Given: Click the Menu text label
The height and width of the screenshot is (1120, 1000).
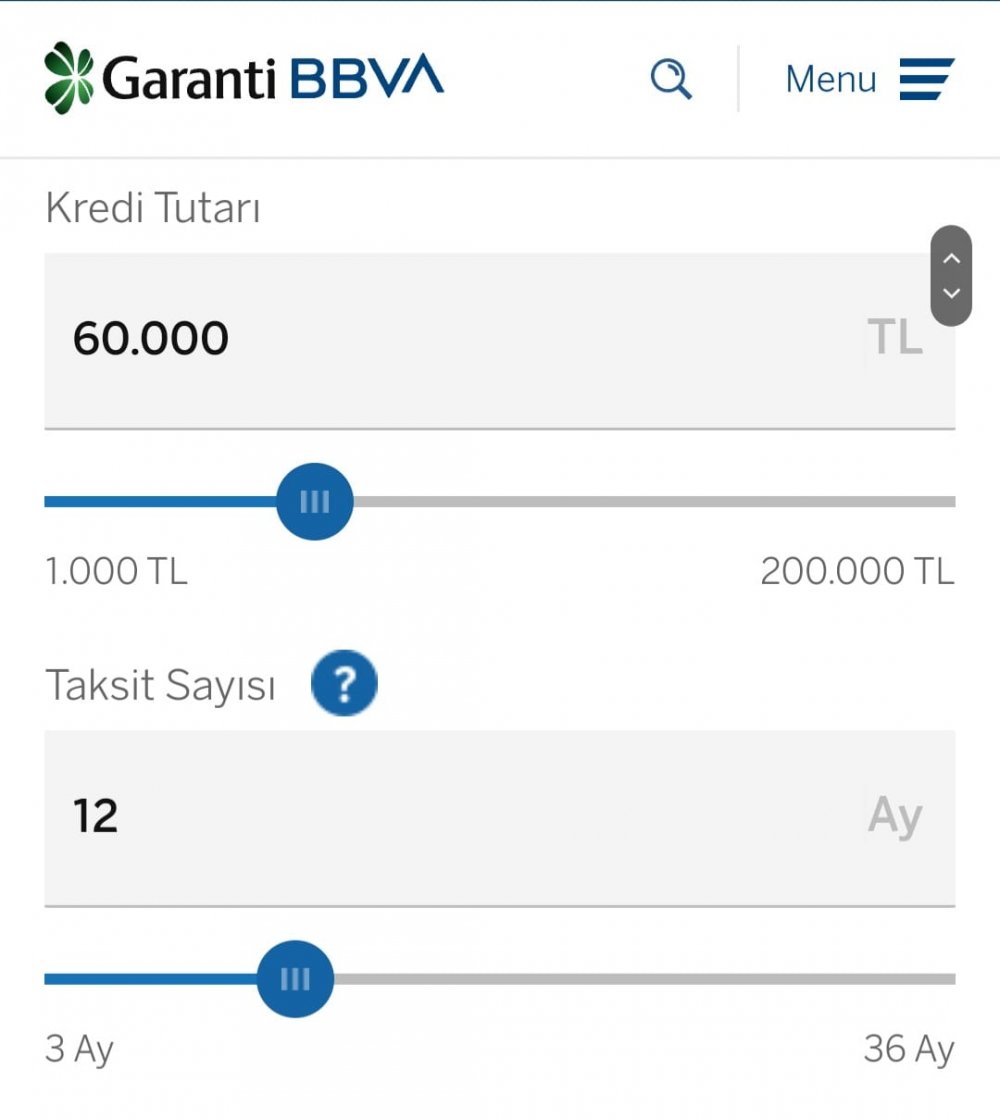Looking at the screenshot, I should pos(831,79).
